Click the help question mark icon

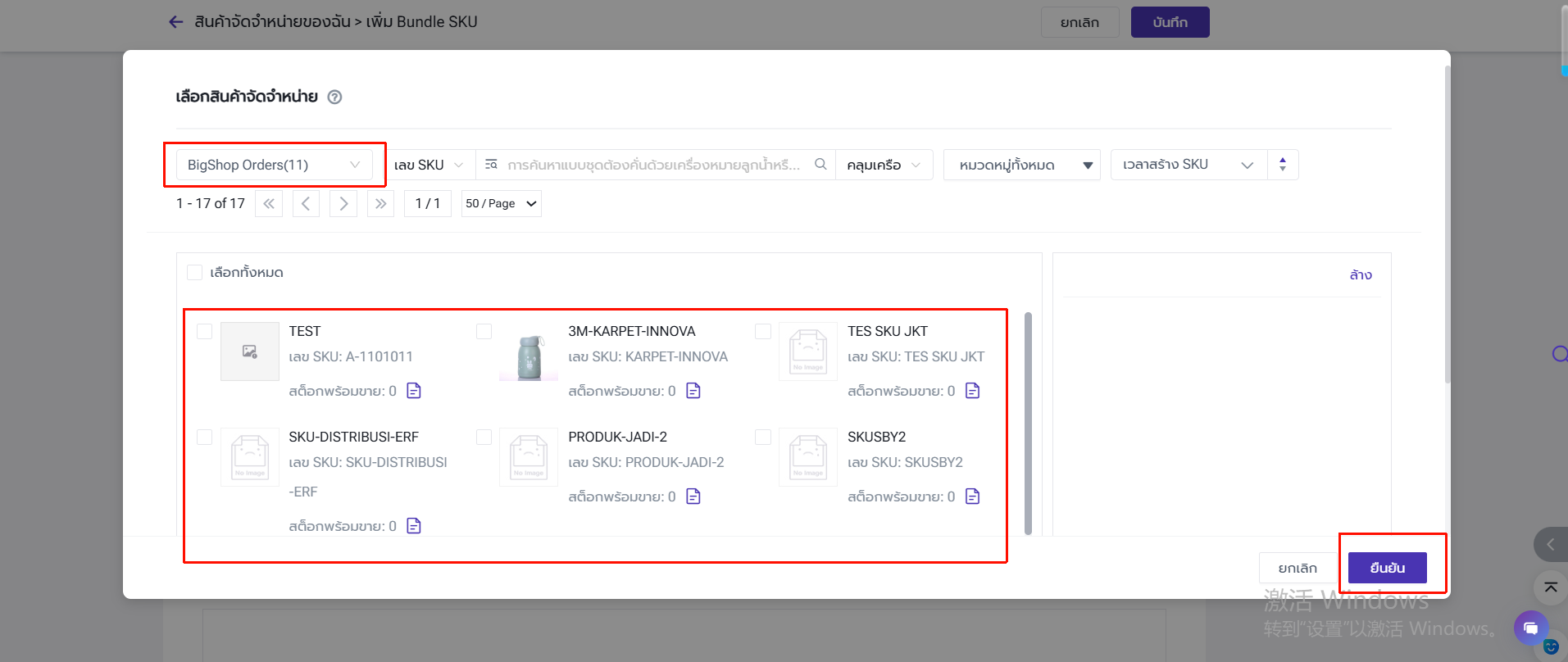(334, 97)
